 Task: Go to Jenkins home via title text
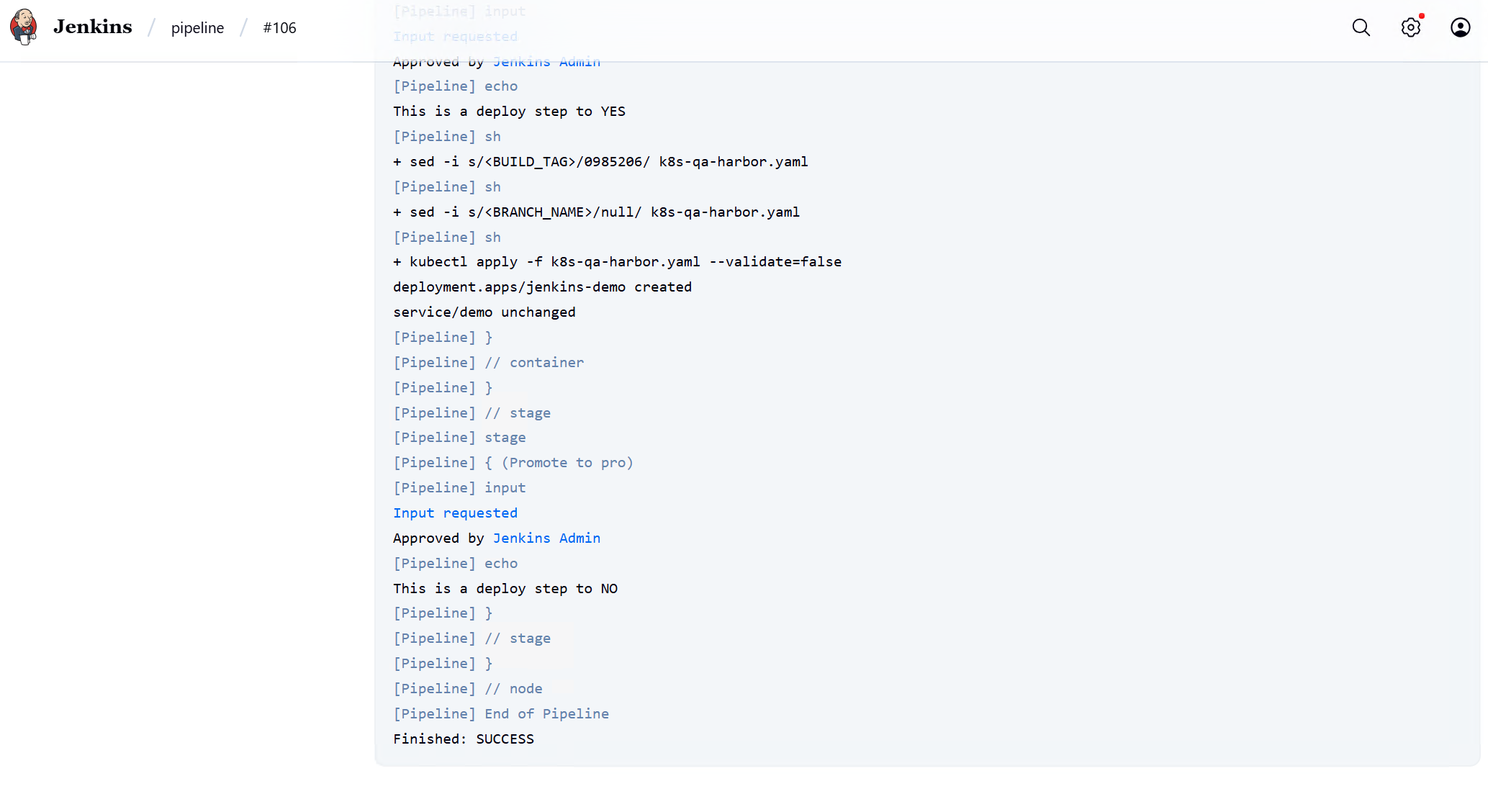(92, 27)
